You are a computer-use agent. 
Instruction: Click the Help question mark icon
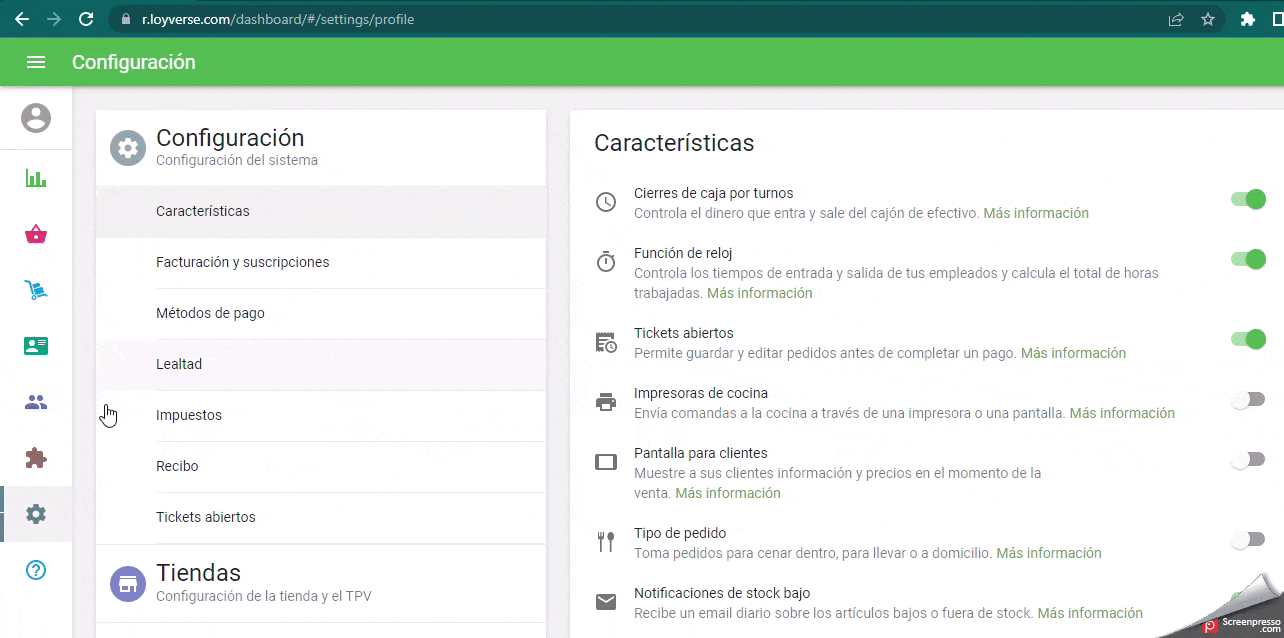tap(36, 570)
